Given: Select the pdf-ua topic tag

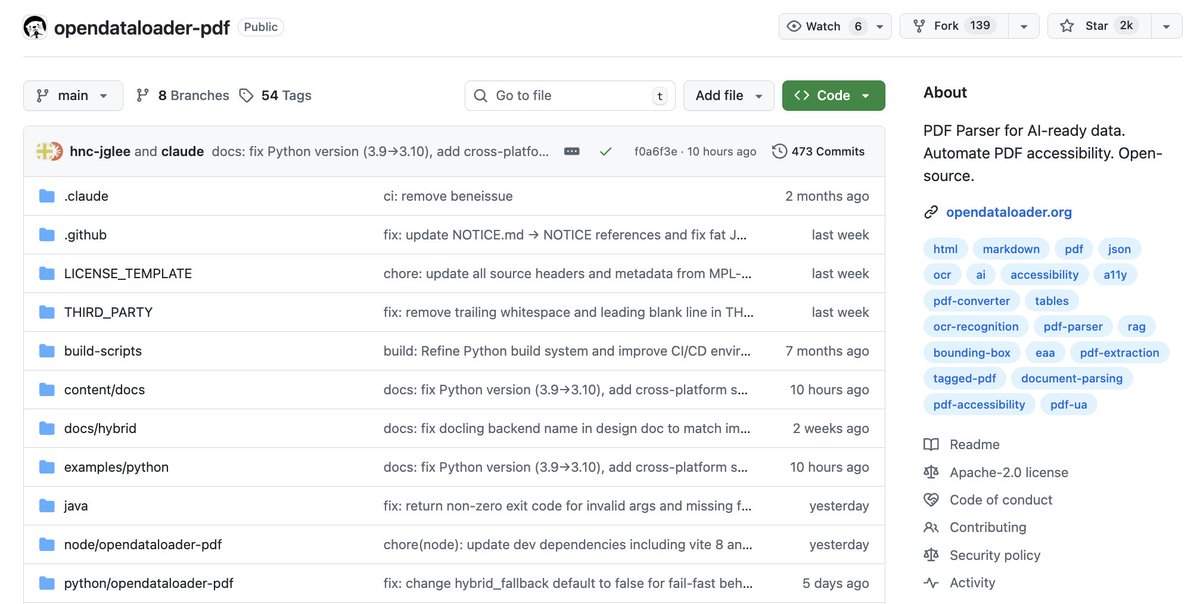Looking at the screenshot, I should pos(1069,404).
